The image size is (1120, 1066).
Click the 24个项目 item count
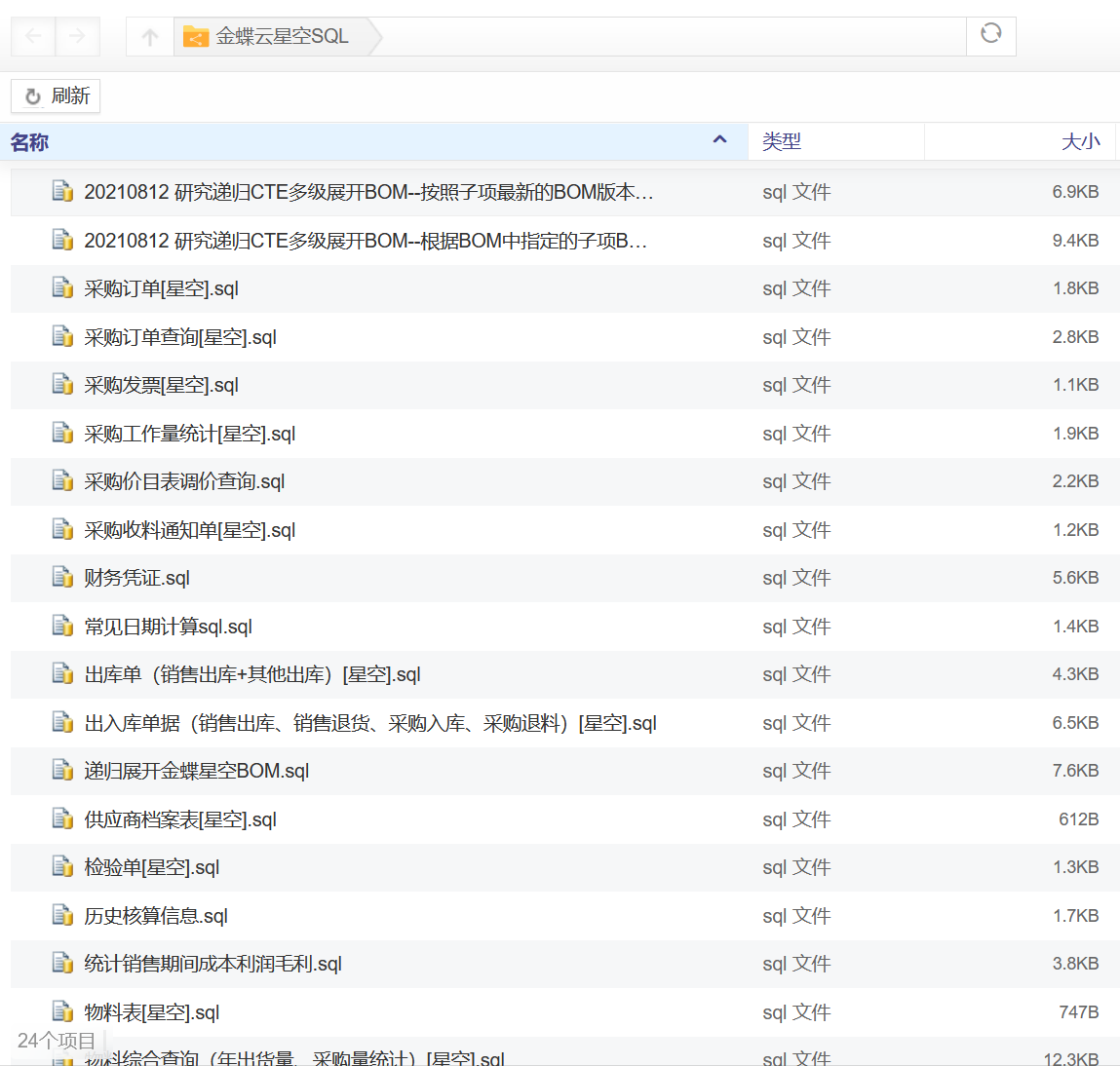tap(57, 1041)
